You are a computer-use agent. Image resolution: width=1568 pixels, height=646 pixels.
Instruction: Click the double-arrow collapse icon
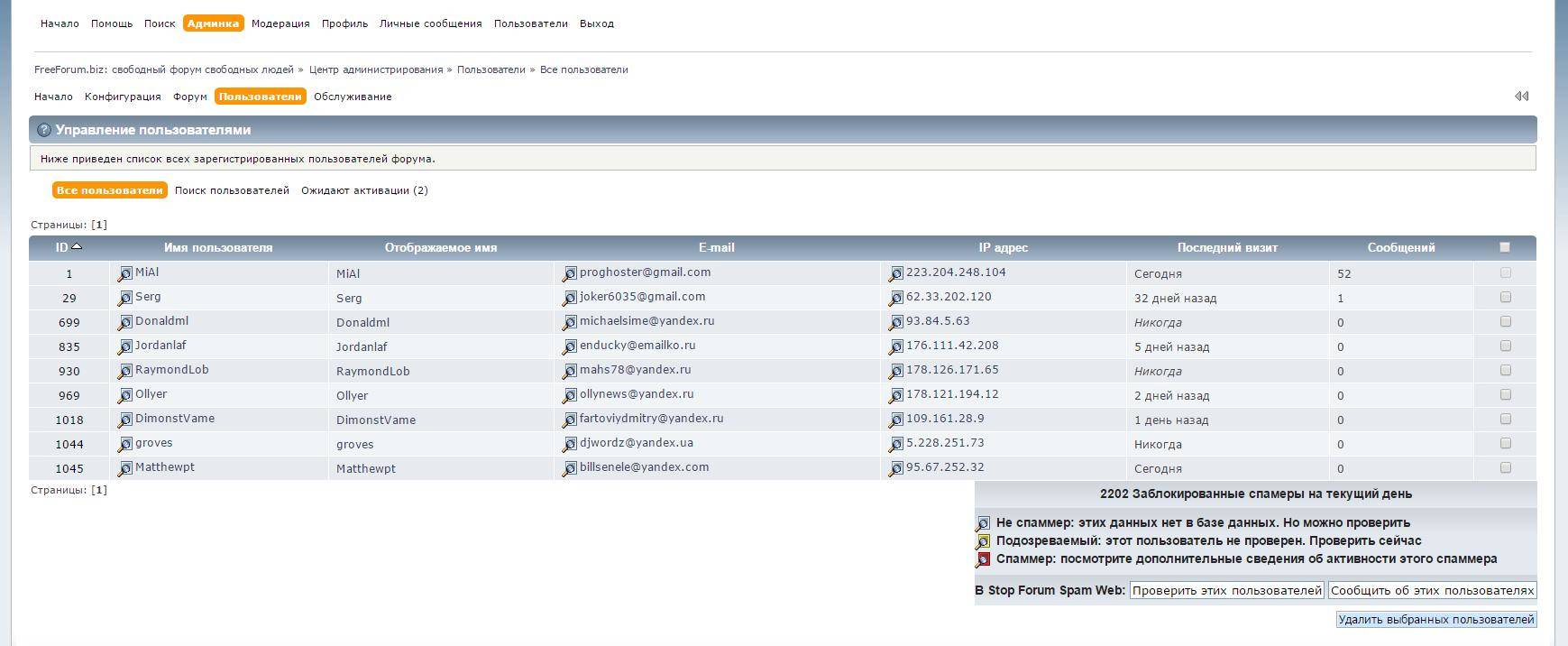click(1521, 96)
